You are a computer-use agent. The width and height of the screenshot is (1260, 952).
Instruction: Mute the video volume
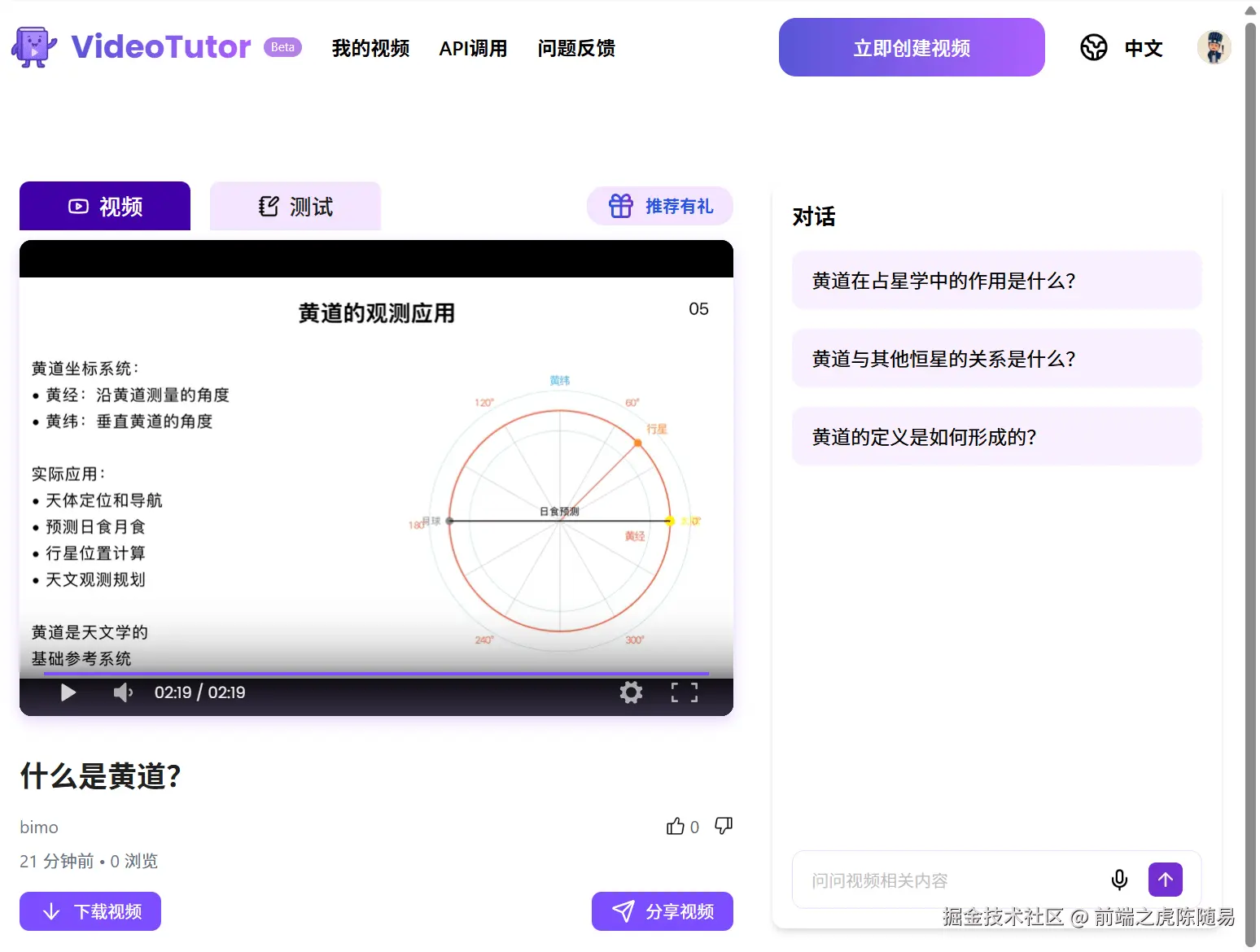123,692
